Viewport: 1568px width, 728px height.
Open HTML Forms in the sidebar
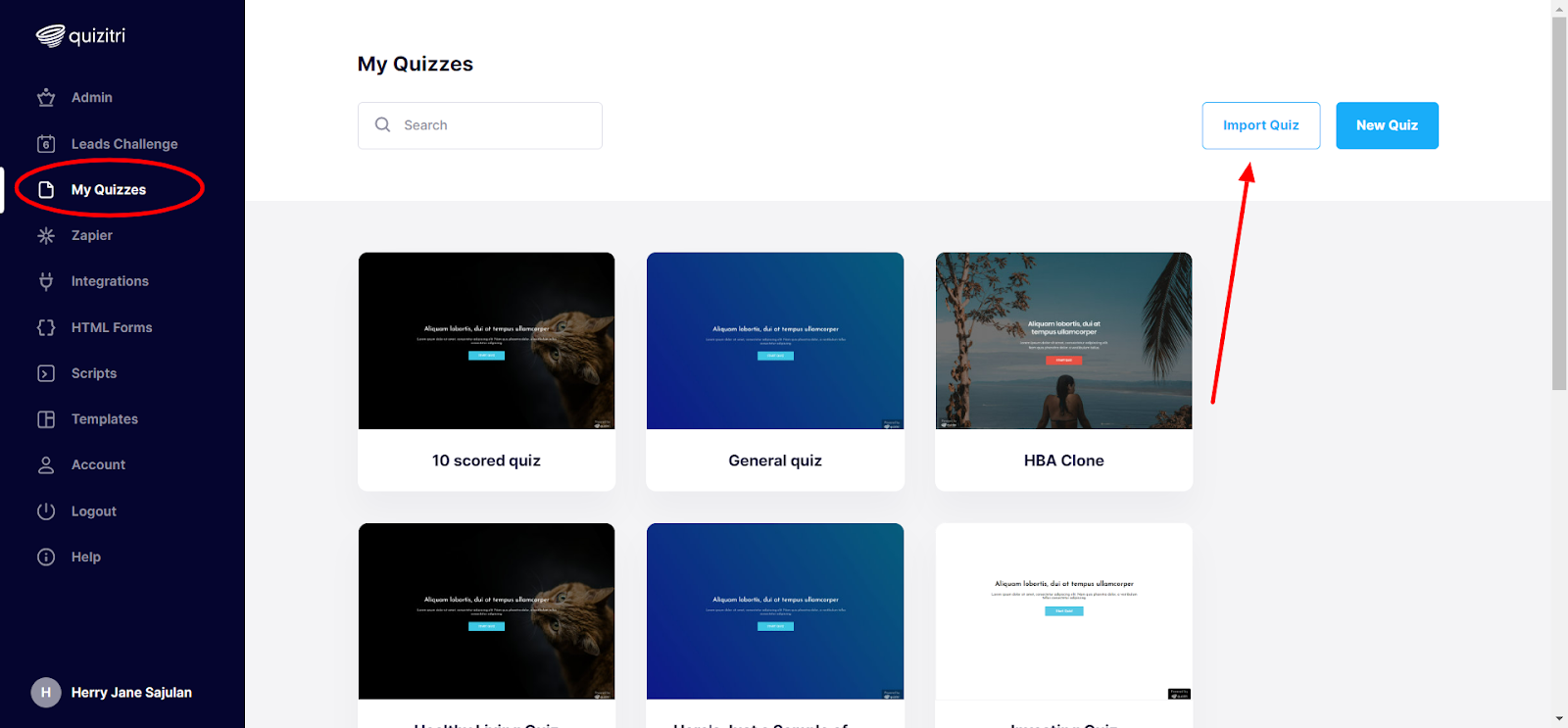point(112,327)
